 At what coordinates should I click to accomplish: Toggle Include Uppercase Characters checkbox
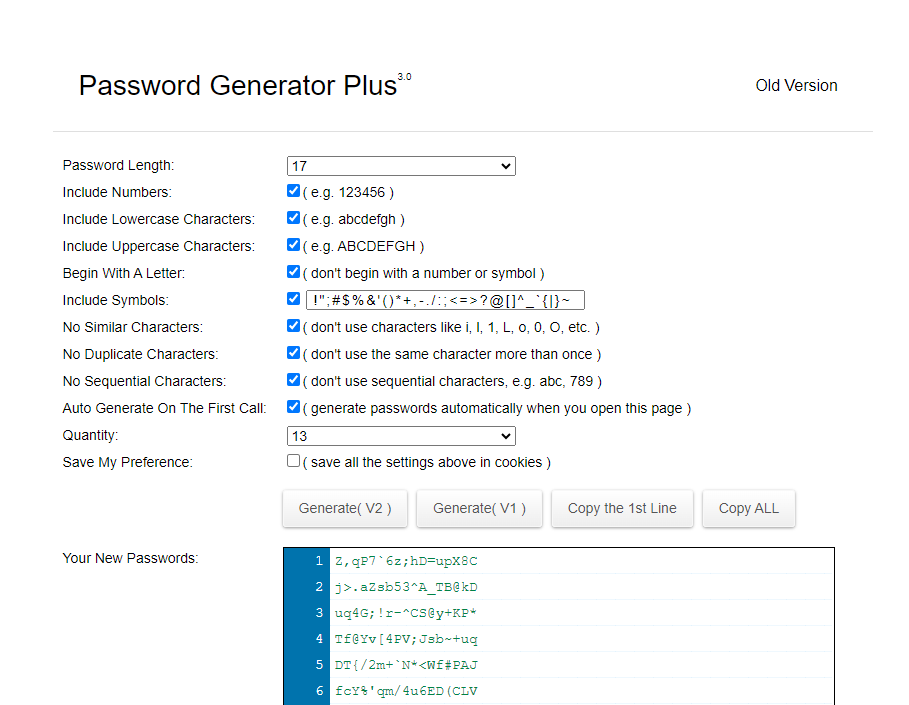293,245
